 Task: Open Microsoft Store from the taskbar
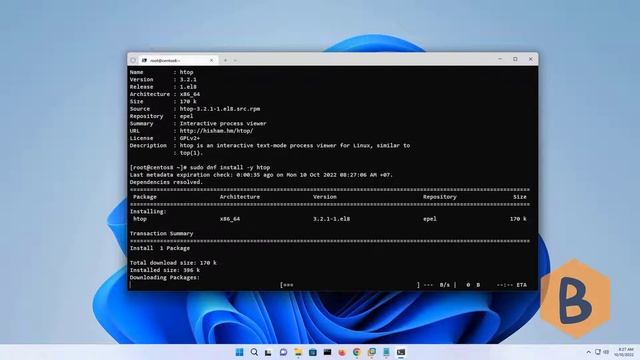click(313, 352)
